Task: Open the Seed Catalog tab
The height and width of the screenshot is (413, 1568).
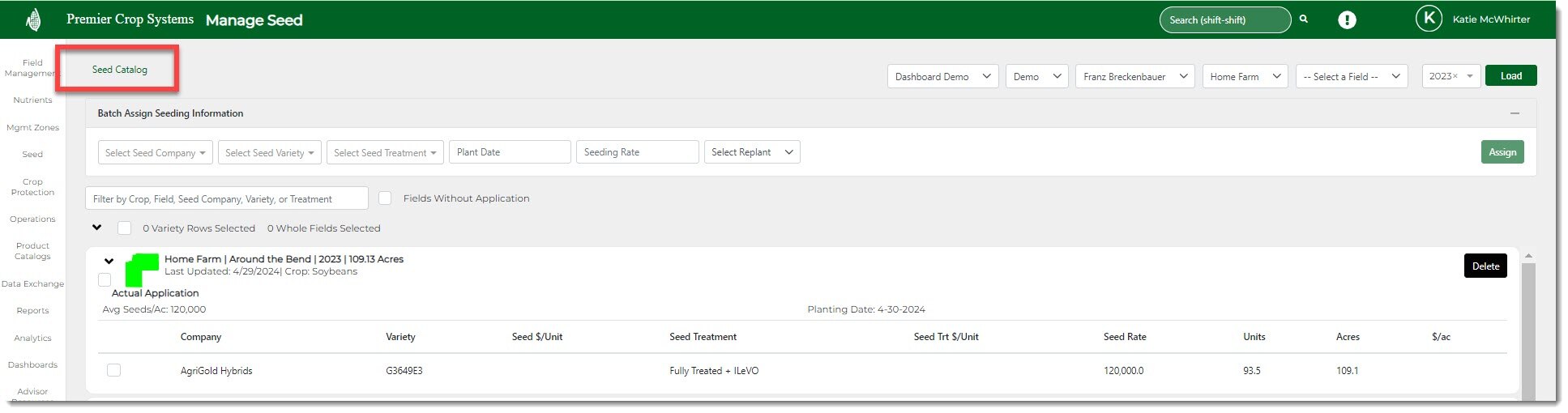Action: (119, 70)
